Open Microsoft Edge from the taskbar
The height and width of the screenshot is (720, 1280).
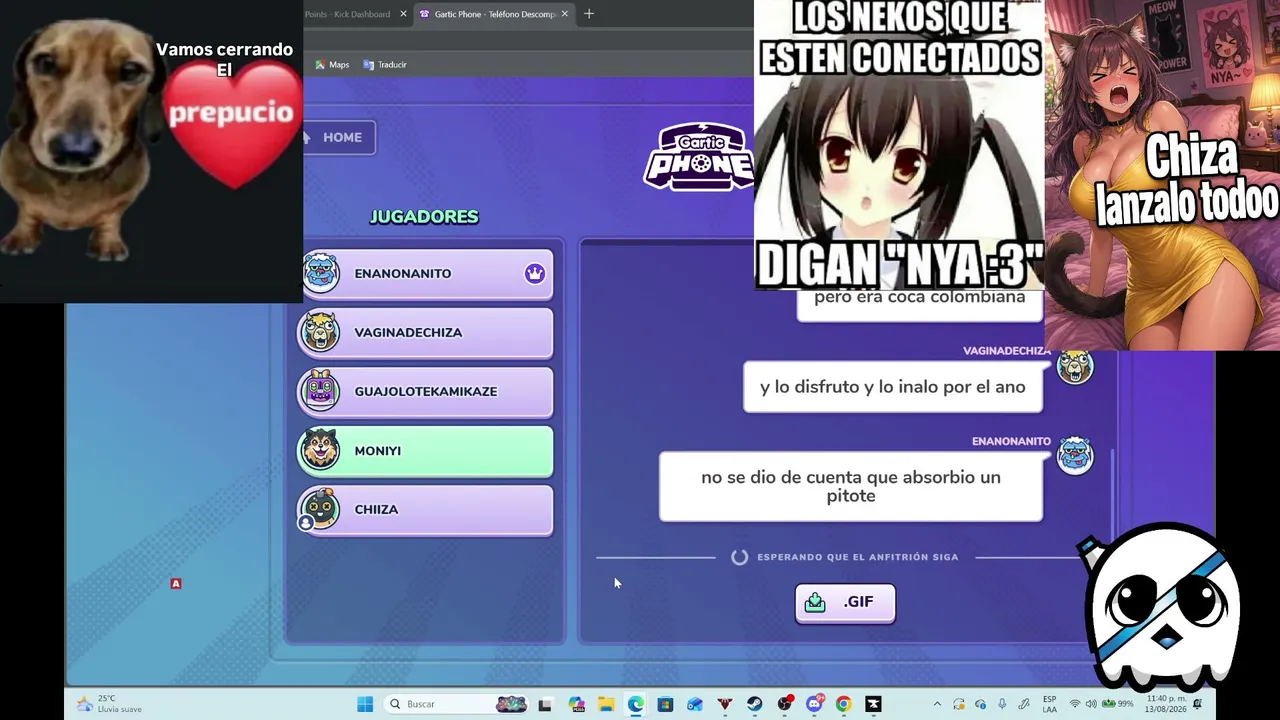tap(636, 704)
